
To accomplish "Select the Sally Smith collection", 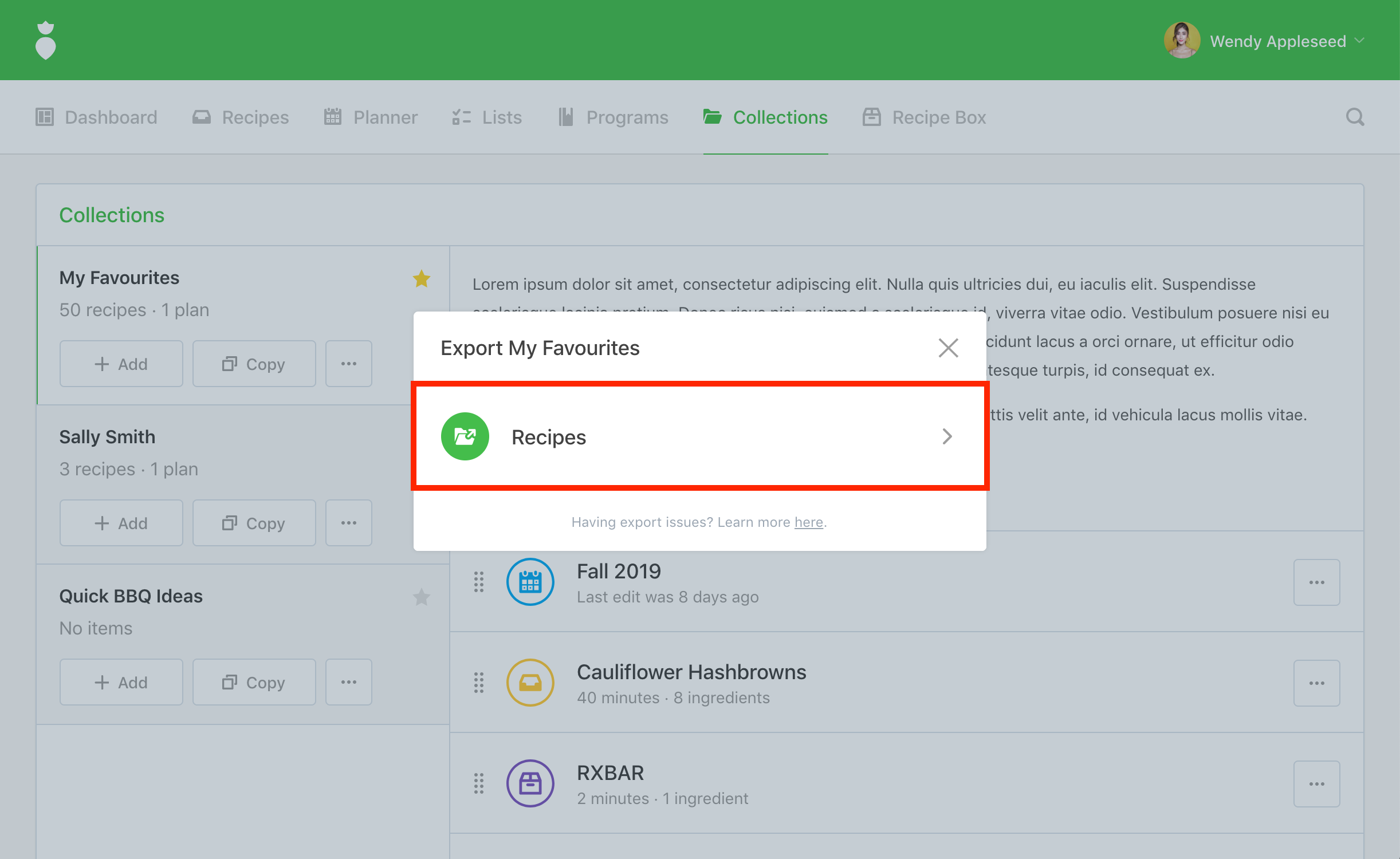I will pyautogui.click(x=107, y=437).
